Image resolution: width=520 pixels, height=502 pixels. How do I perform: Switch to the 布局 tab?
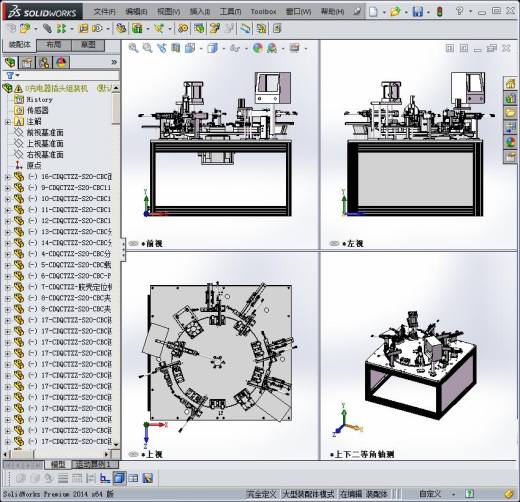(x=53, y=45)
